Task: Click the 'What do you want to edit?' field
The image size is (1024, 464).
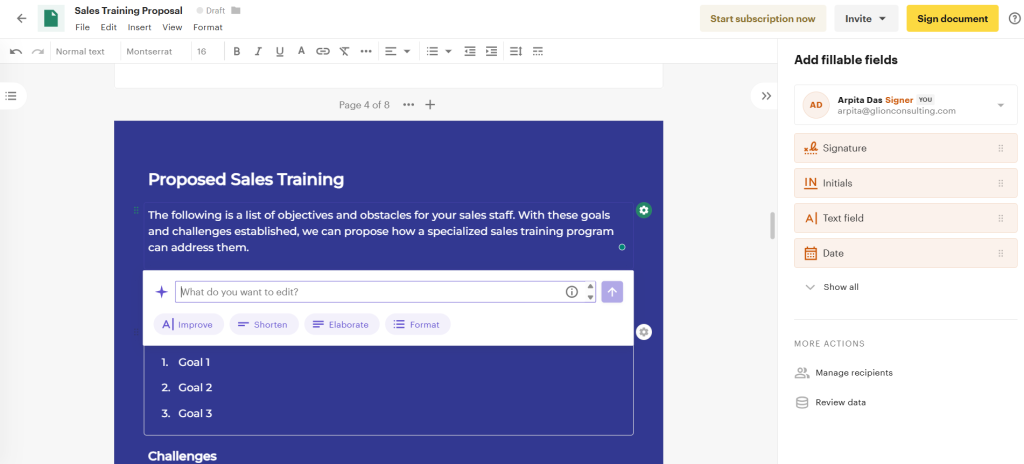Action: tap(365, 292)
